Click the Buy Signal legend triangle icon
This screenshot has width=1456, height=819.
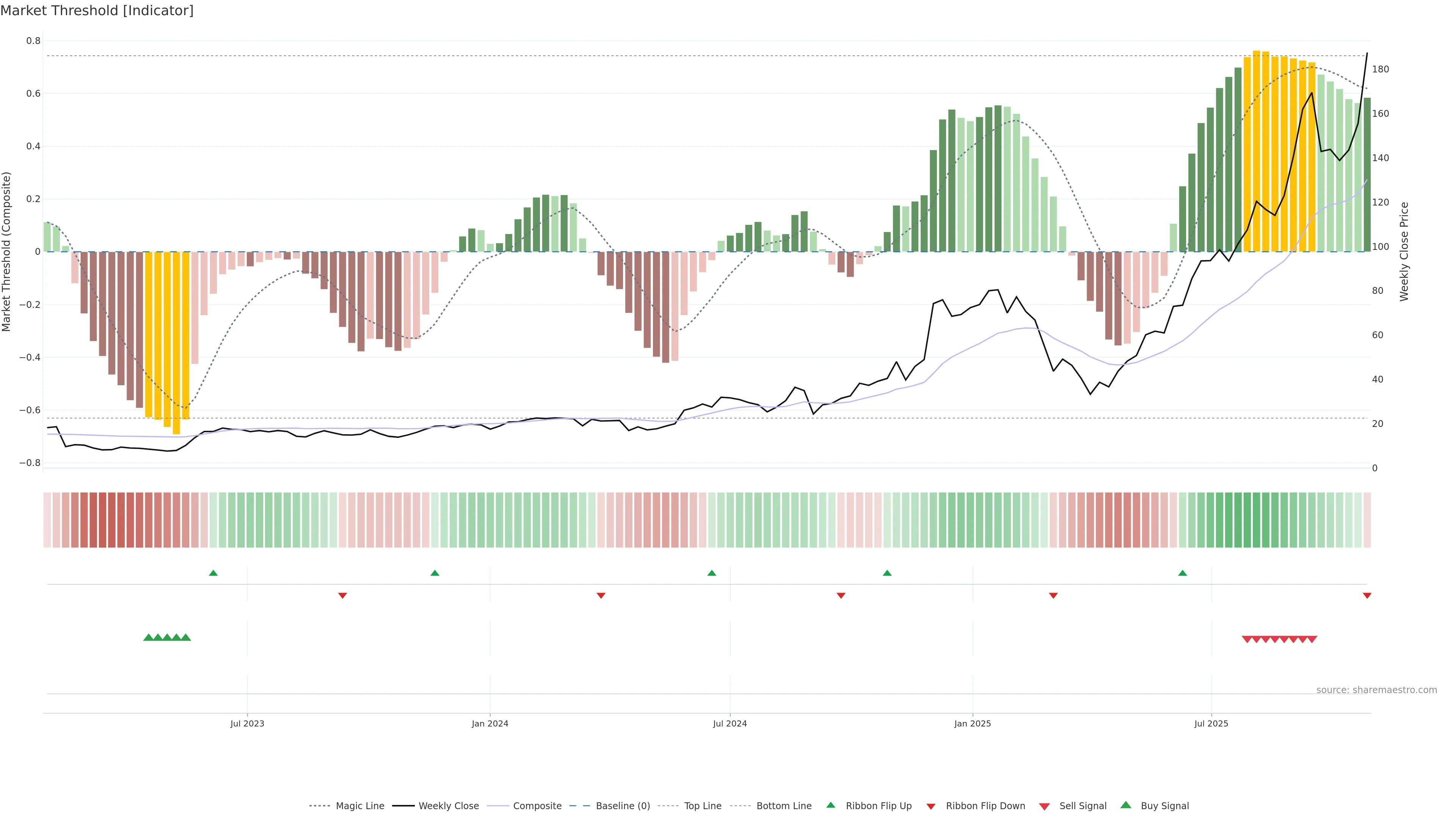click(1126, 805)
